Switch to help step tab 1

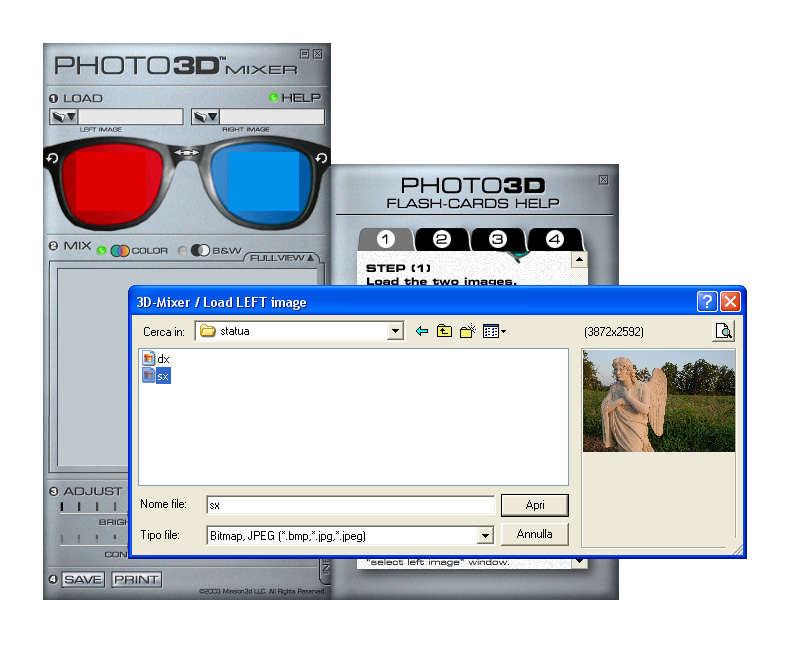pos(386,239)
